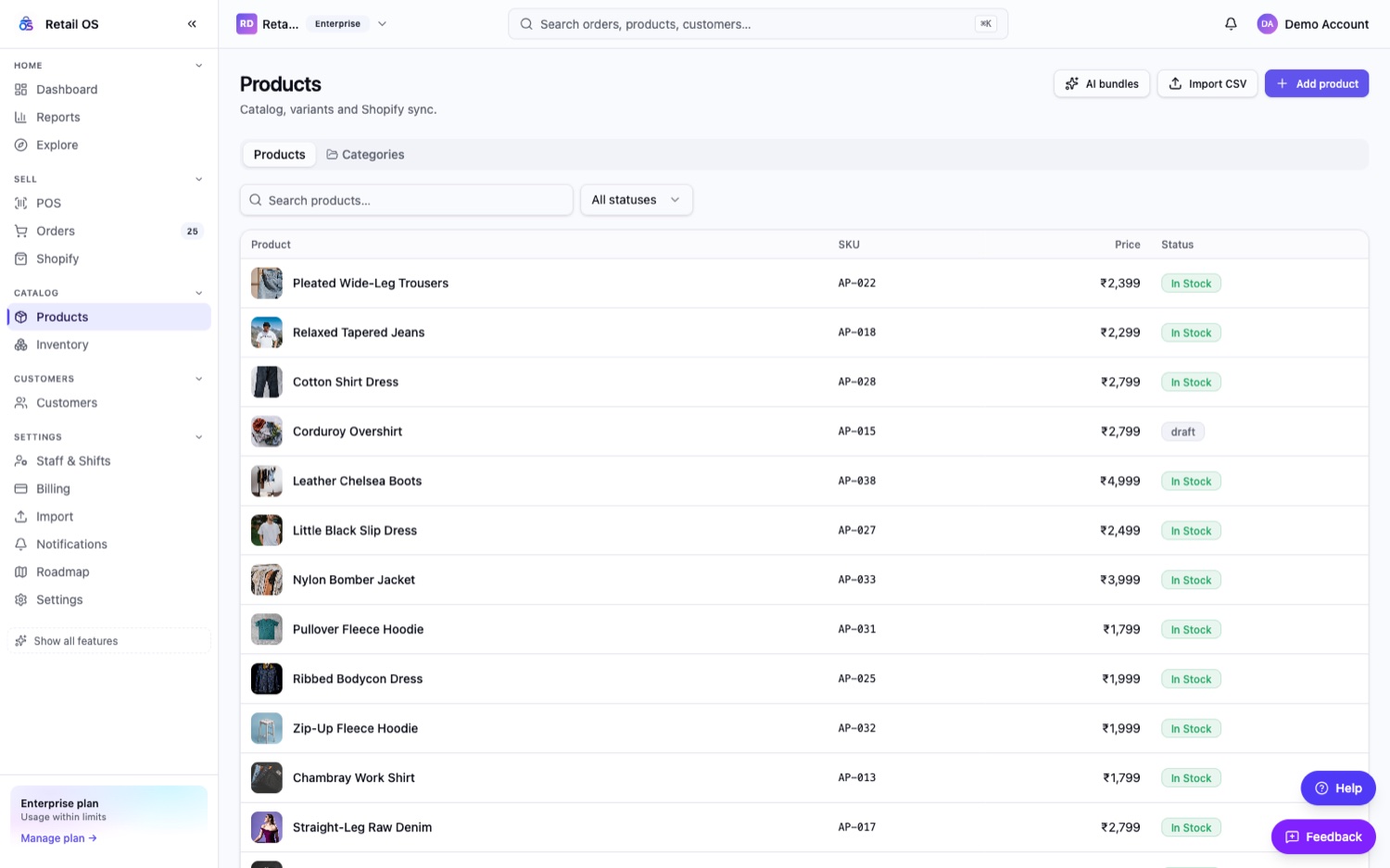The height and width of the screenshot is (868, 1390).
Task: Open AI bundles
Action: tap(1102, 83)
